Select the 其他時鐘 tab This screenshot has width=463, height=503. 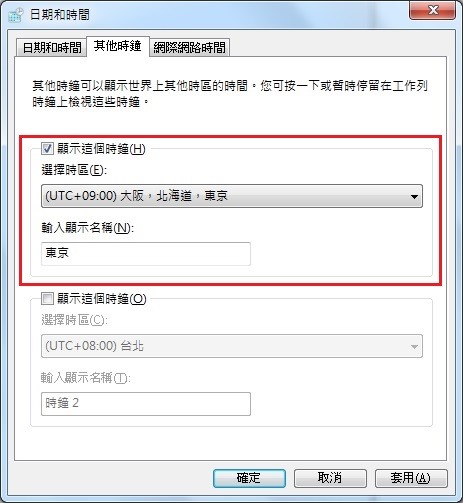pos(118,46)
